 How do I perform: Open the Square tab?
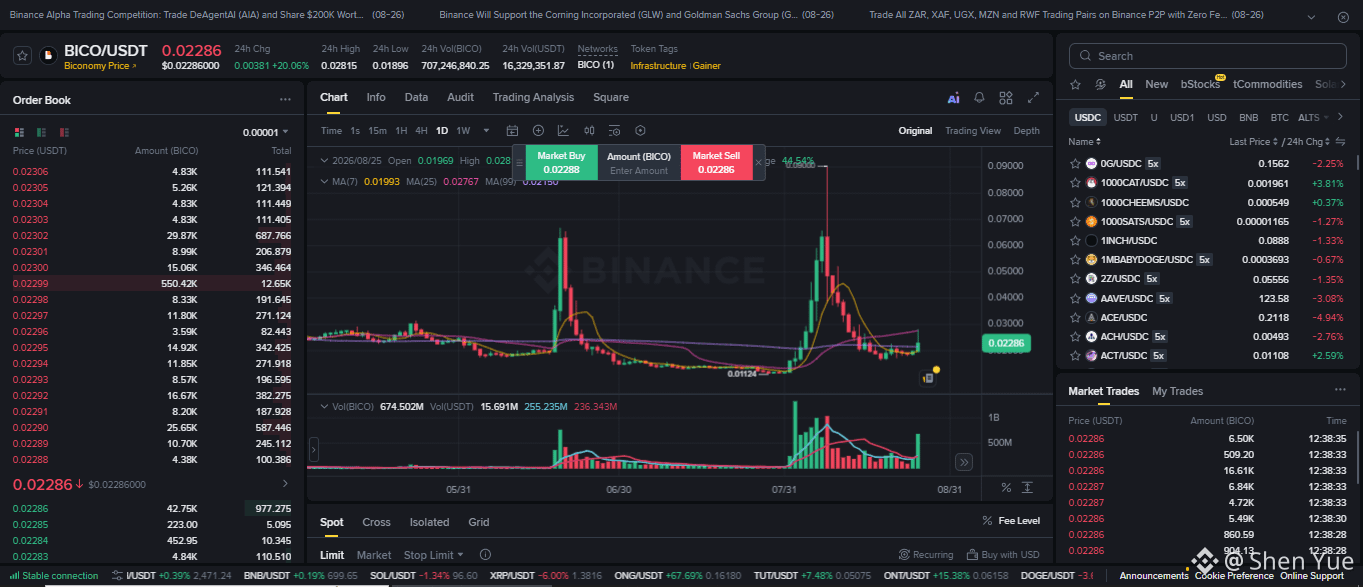pyautogui.click(x=611, y=98)
